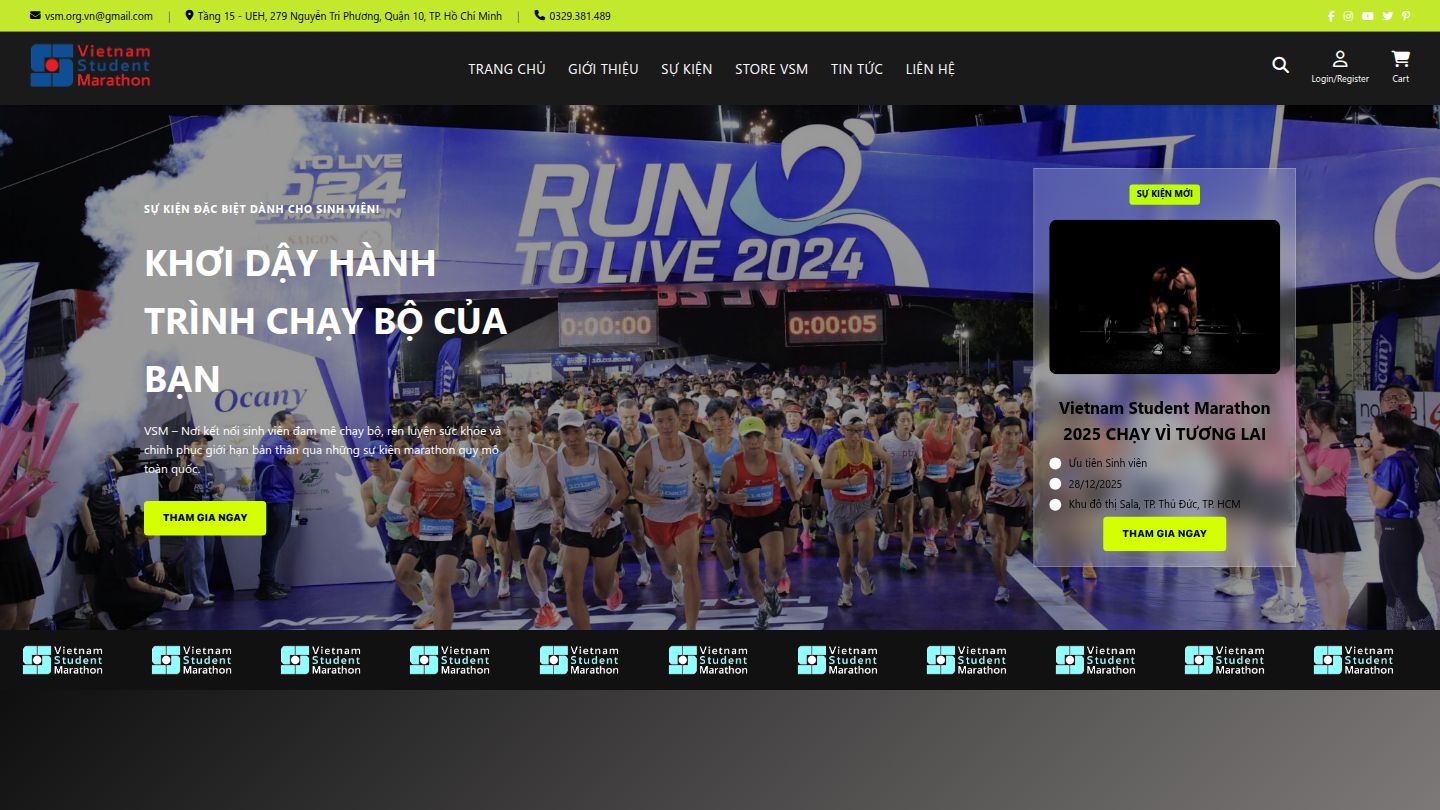
Task: Click the Login/Register label
Action: point(1340,79)
